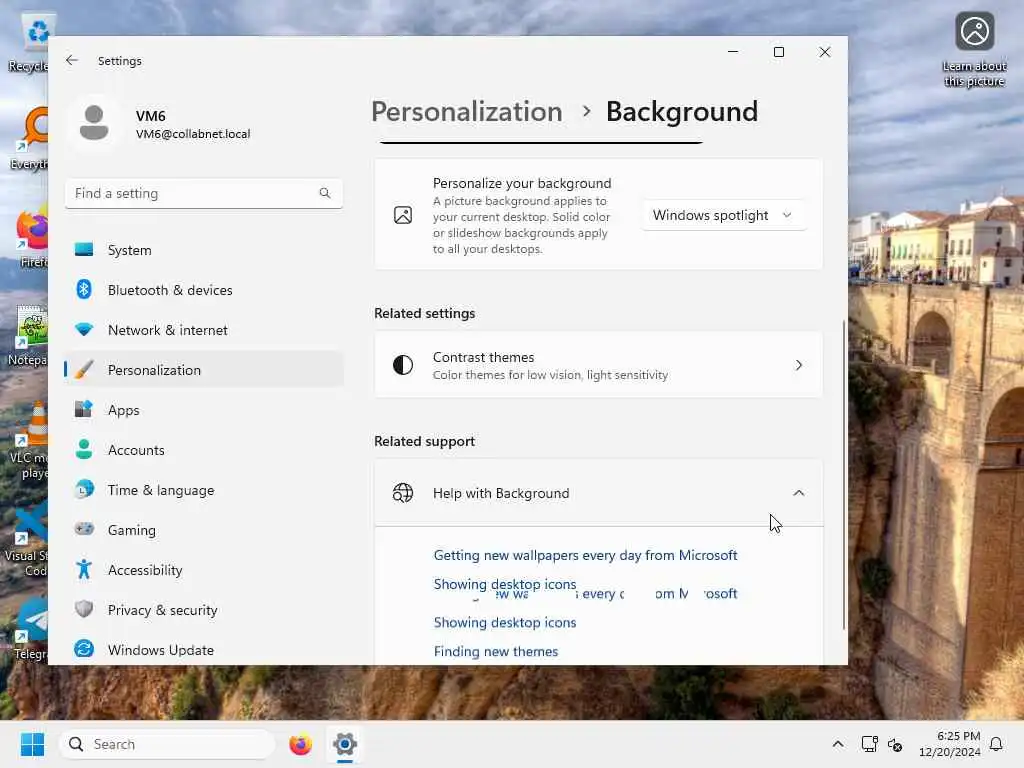Click the magnifier icon in Find a setting
The height and width of the screenshot is (768, 1024).
pos(325,193)
